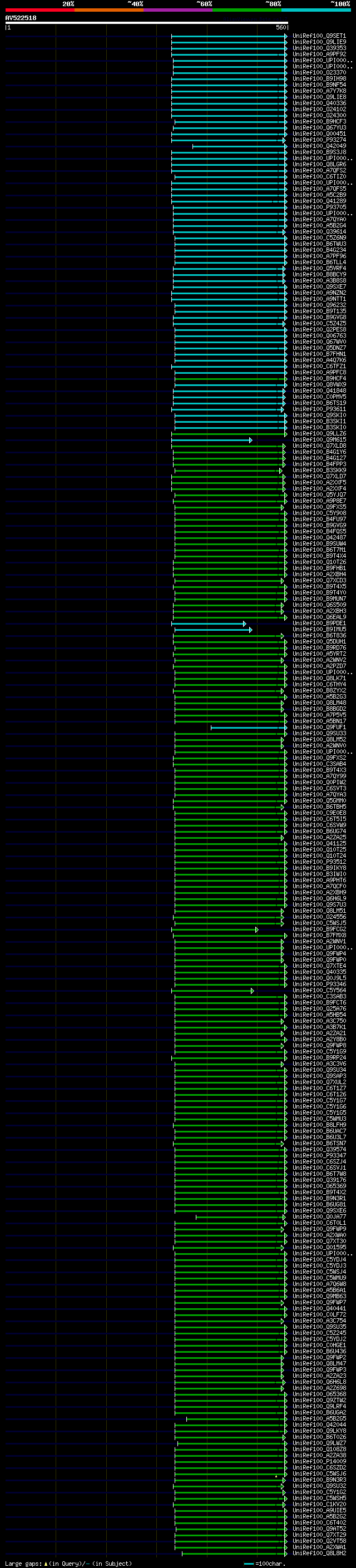This screenshot has height=1568, width=356.
Task: Open hit UniRef100_Q39353
Action: point(319,48)
